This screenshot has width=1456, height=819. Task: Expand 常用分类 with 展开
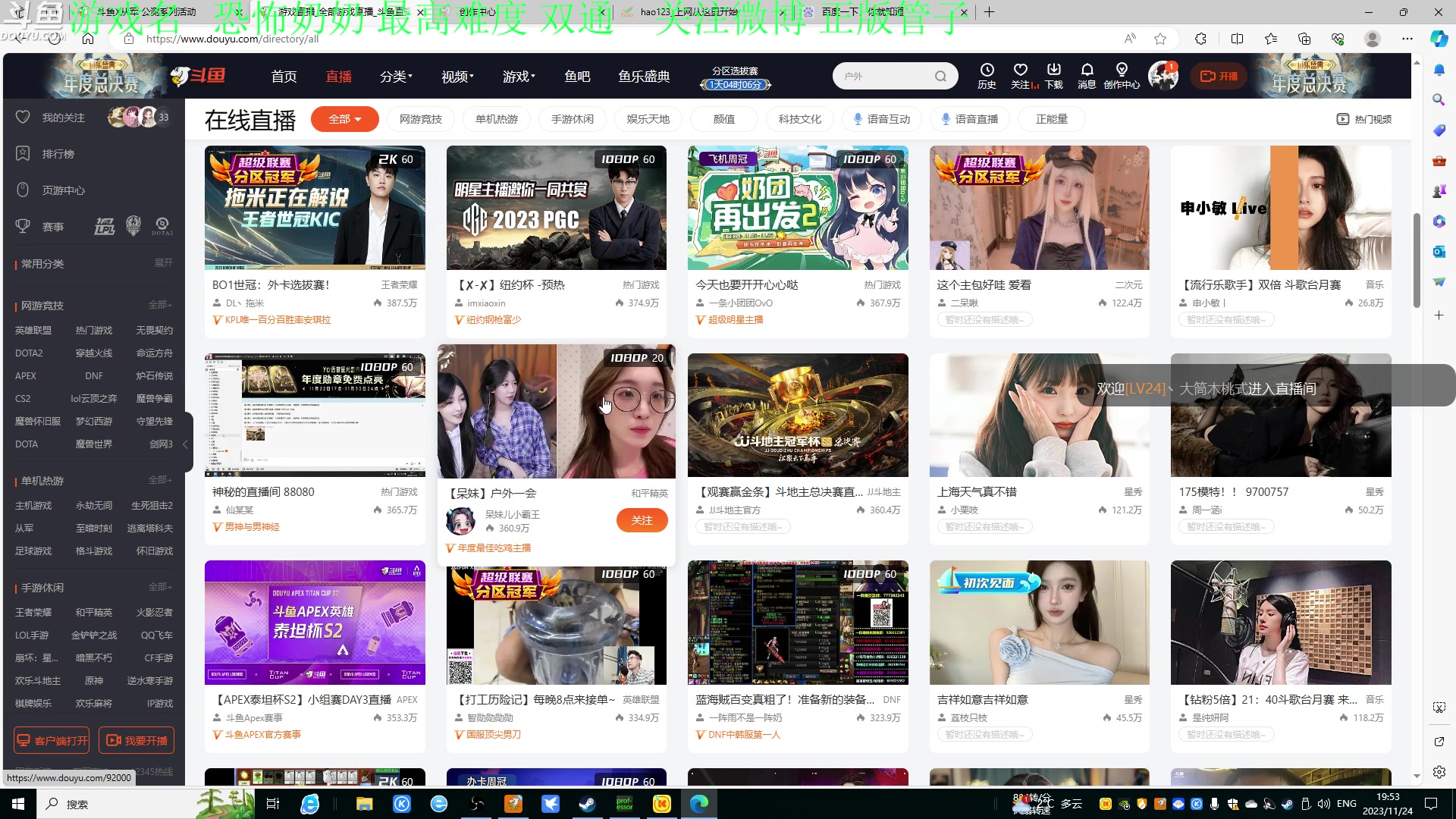[163, 263]
